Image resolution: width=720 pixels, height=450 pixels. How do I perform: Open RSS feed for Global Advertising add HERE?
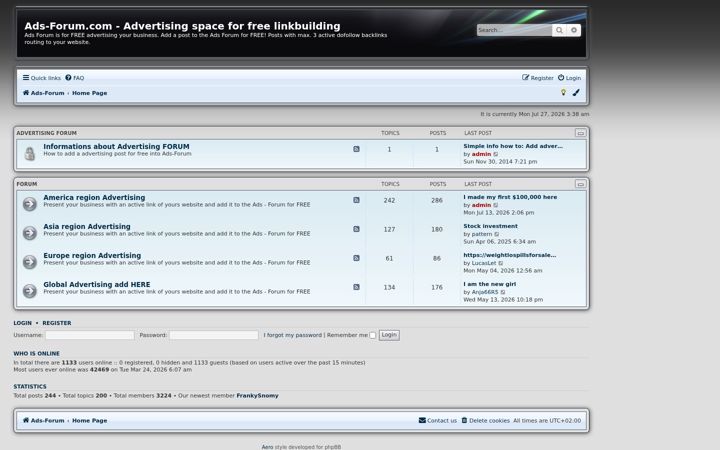(x=356, y=287)
